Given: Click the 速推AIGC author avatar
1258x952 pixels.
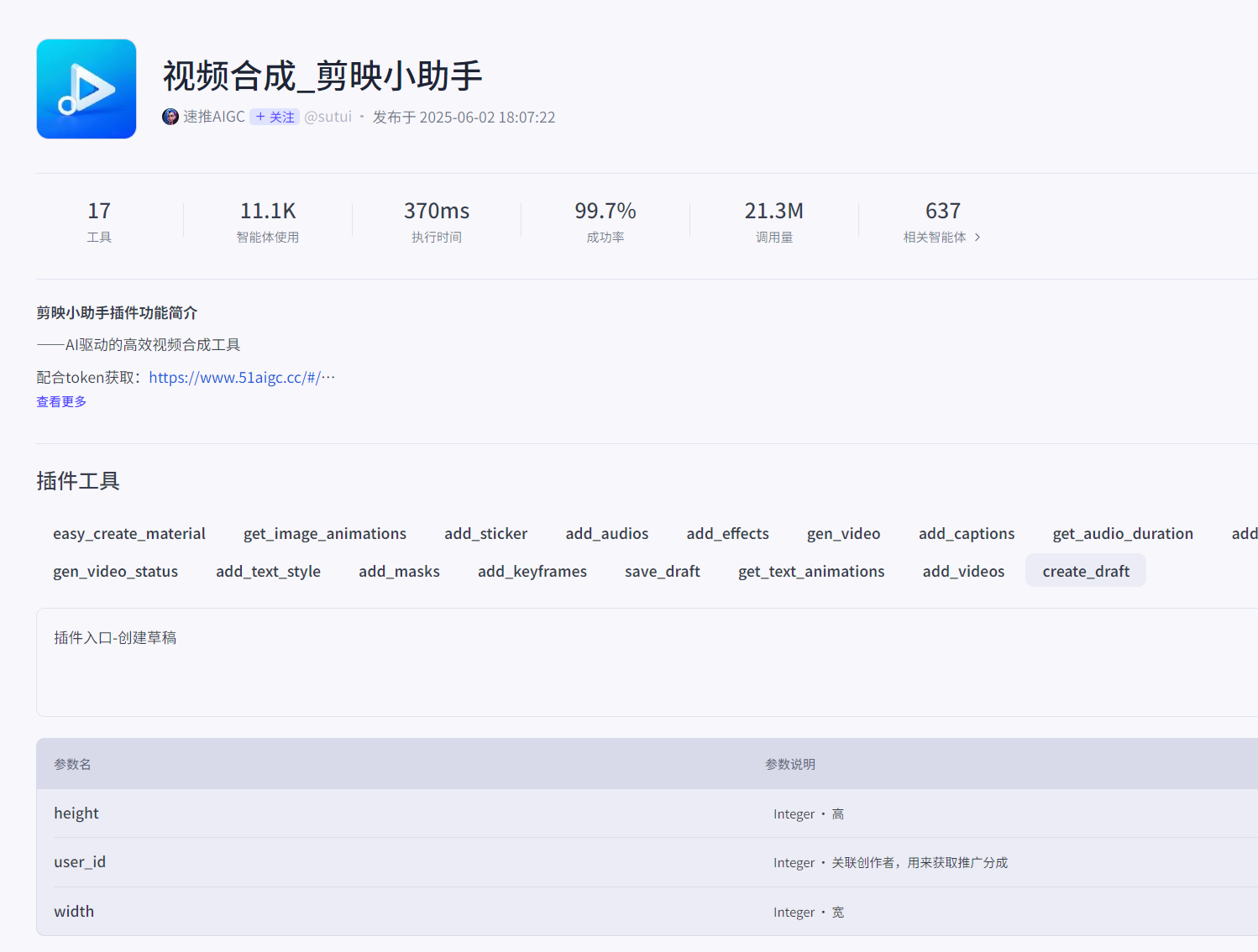Looking at the screenshot, I should click(x=170, y=117).
